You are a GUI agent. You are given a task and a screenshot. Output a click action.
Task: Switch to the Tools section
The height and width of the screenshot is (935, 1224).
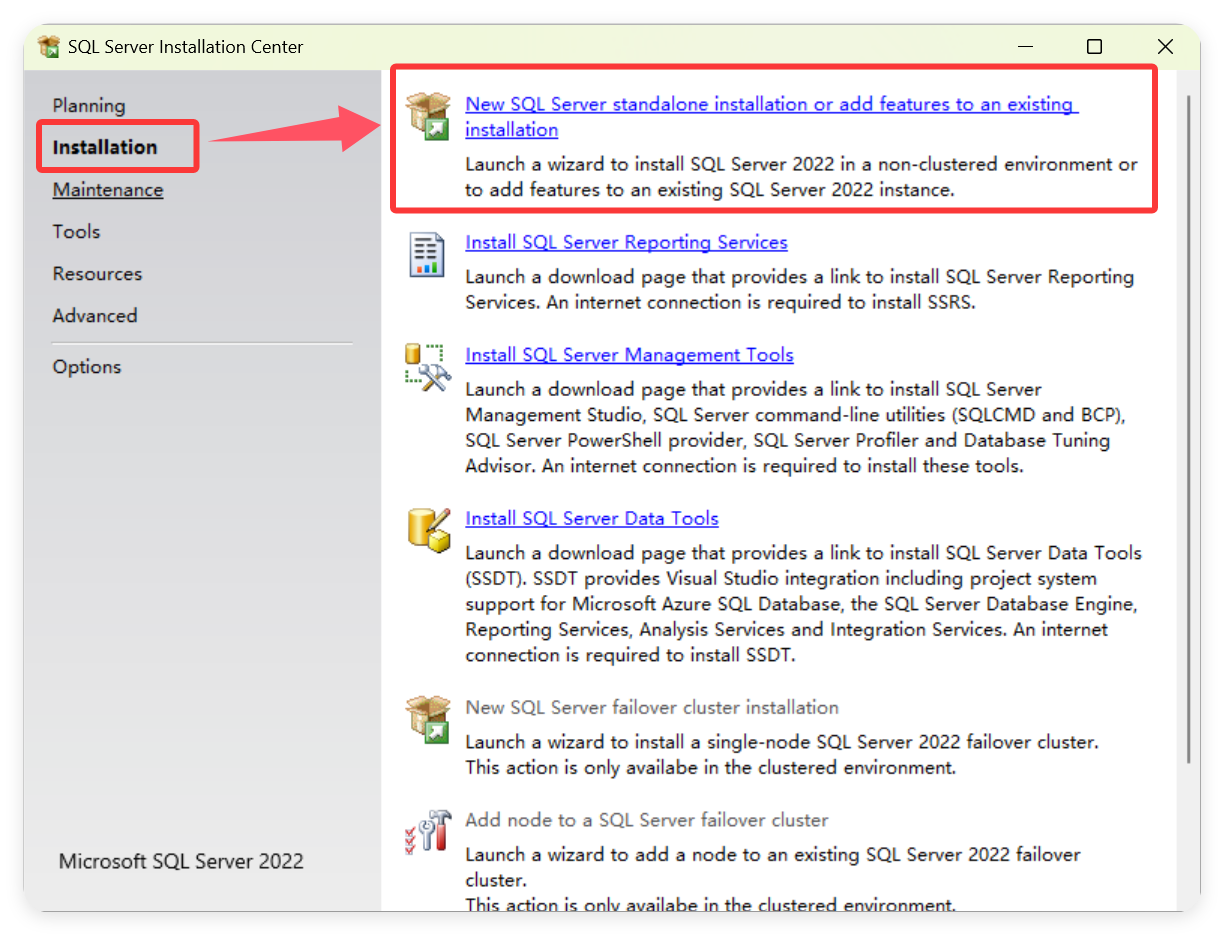click(76, 231)
